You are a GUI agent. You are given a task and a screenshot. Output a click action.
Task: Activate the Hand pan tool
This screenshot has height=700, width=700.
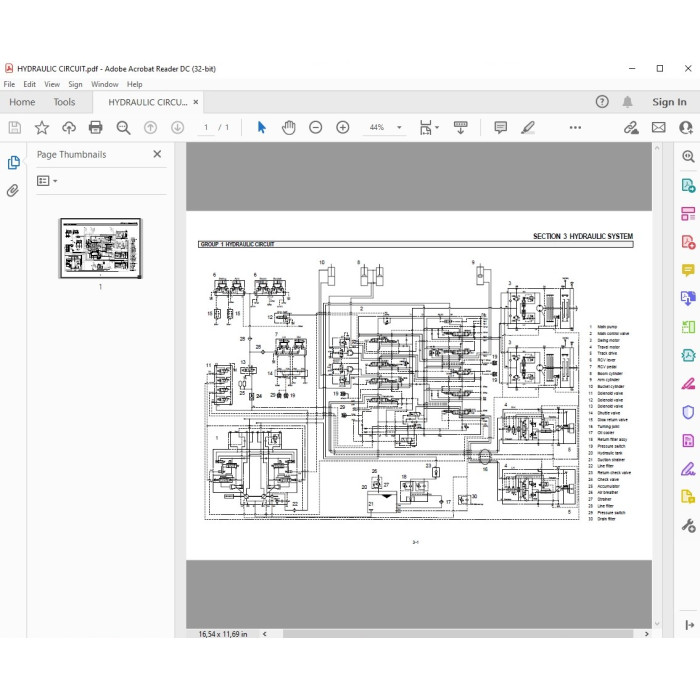(289, 128)
